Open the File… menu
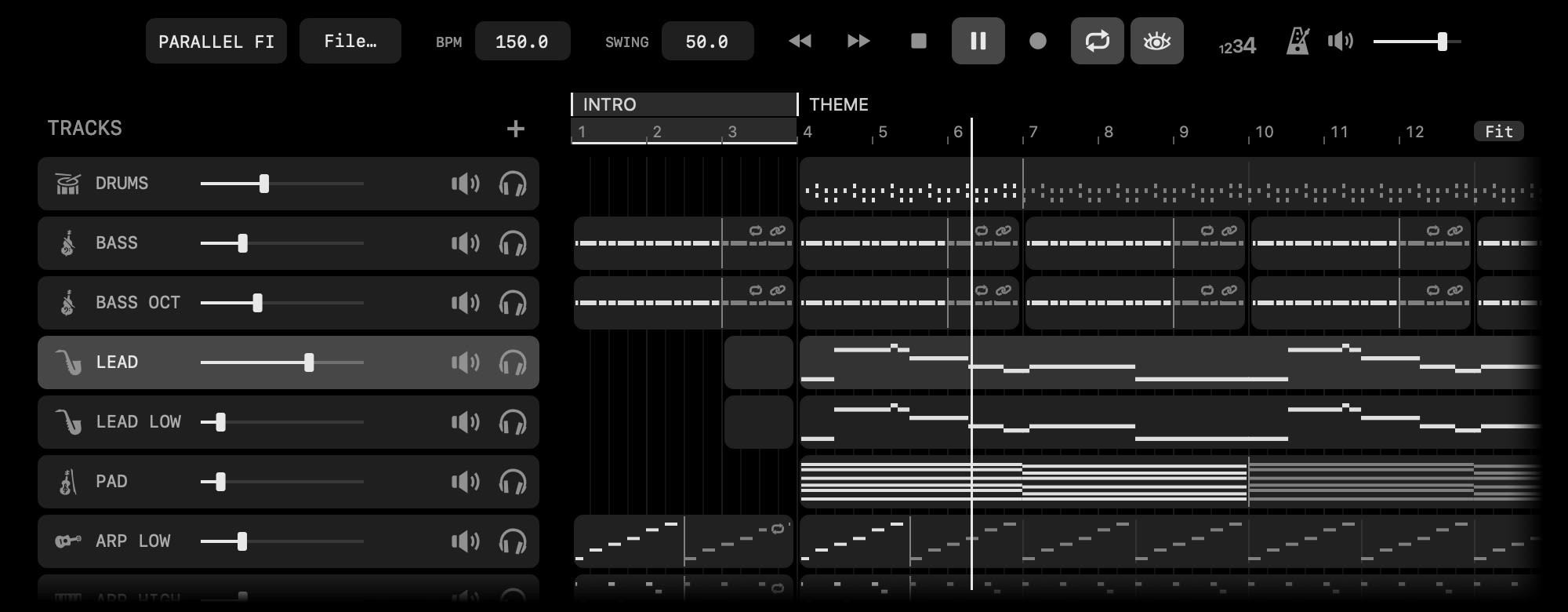Viewport: 1568px width, 612px height. click(350, 41)
